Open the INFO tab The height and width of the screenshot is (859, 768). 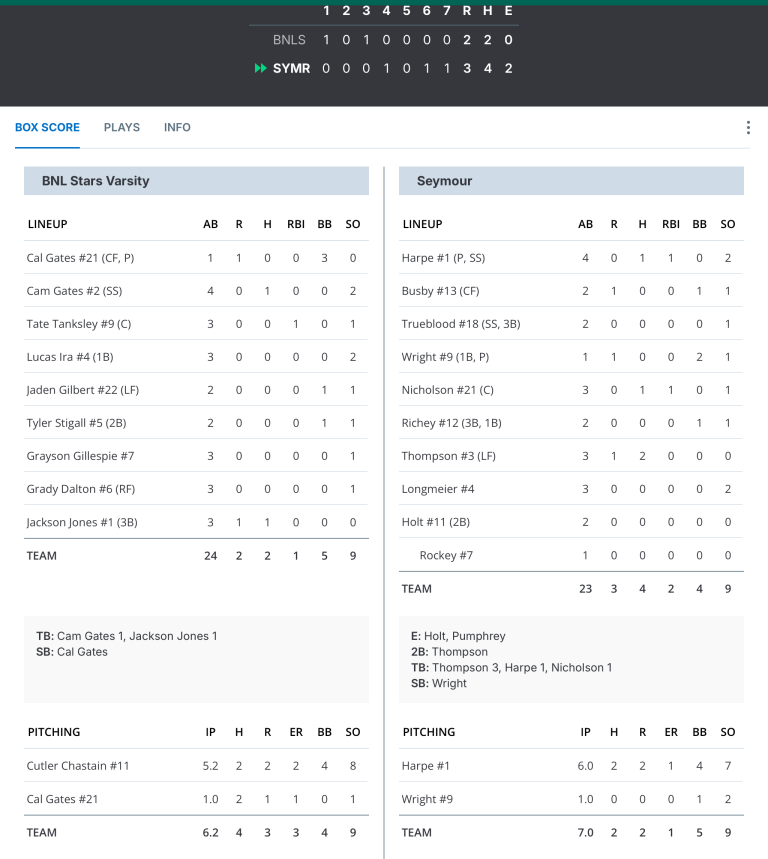click(x=177, y=128)
